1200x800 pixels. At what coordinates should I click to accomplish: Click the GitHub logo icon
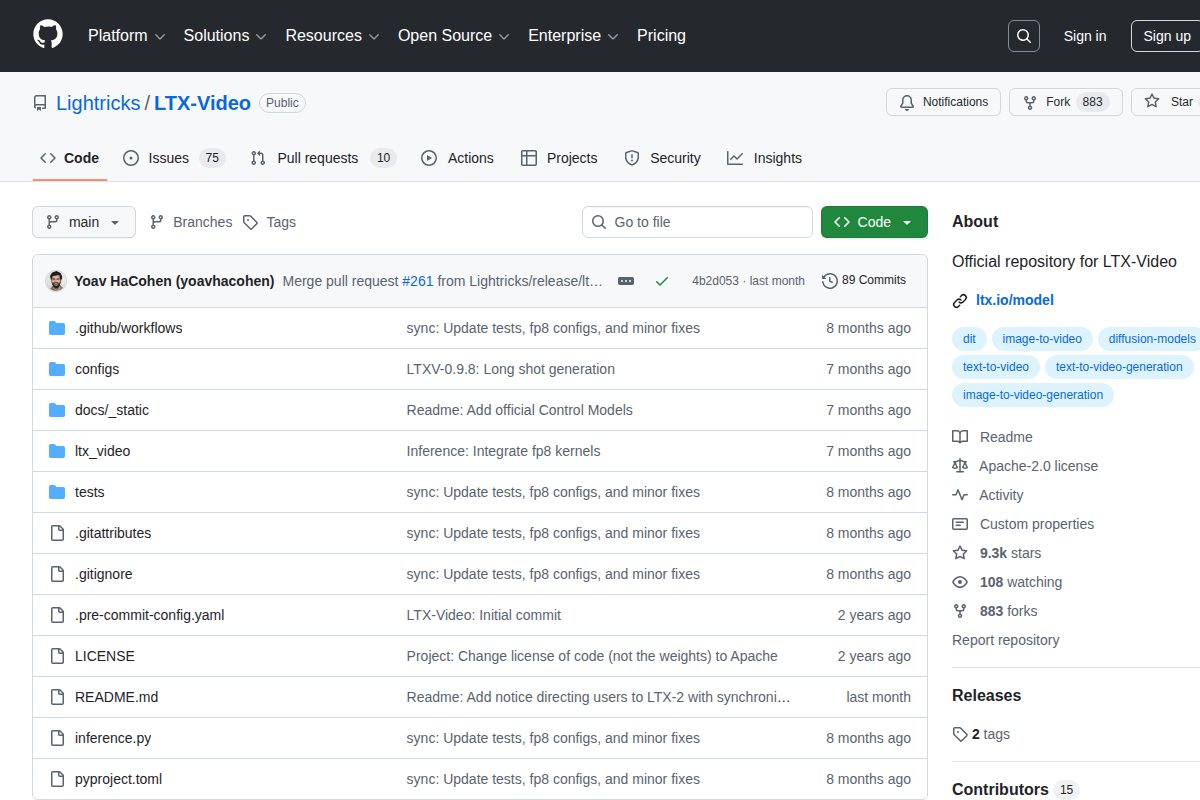pos(48,35)
